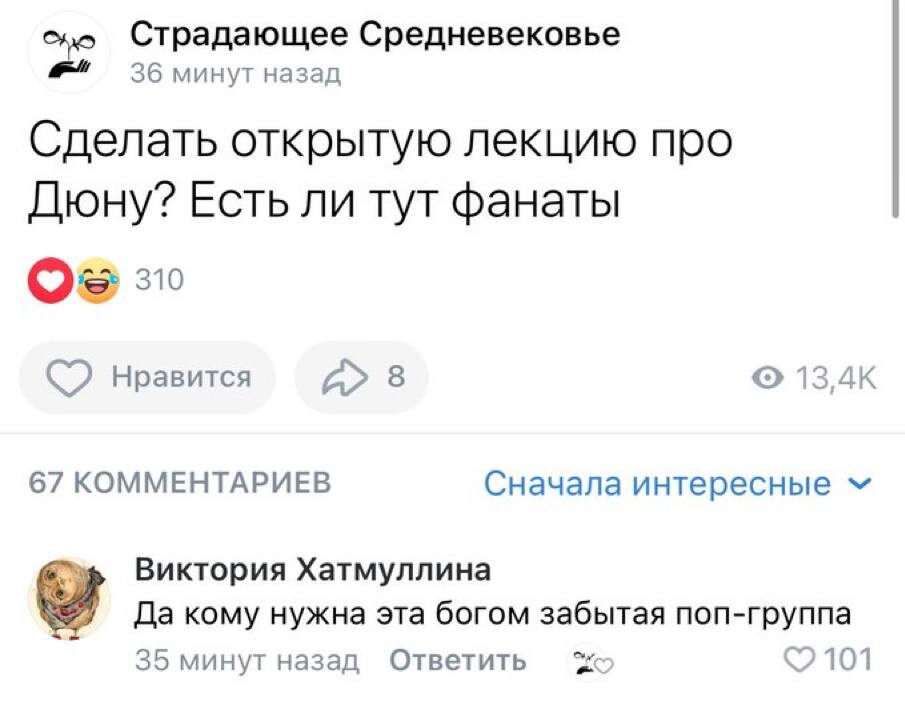The height and width of the screenshot is (701, 905).
Task: Reply to the comment with Ответить
Action: point(456,660)
